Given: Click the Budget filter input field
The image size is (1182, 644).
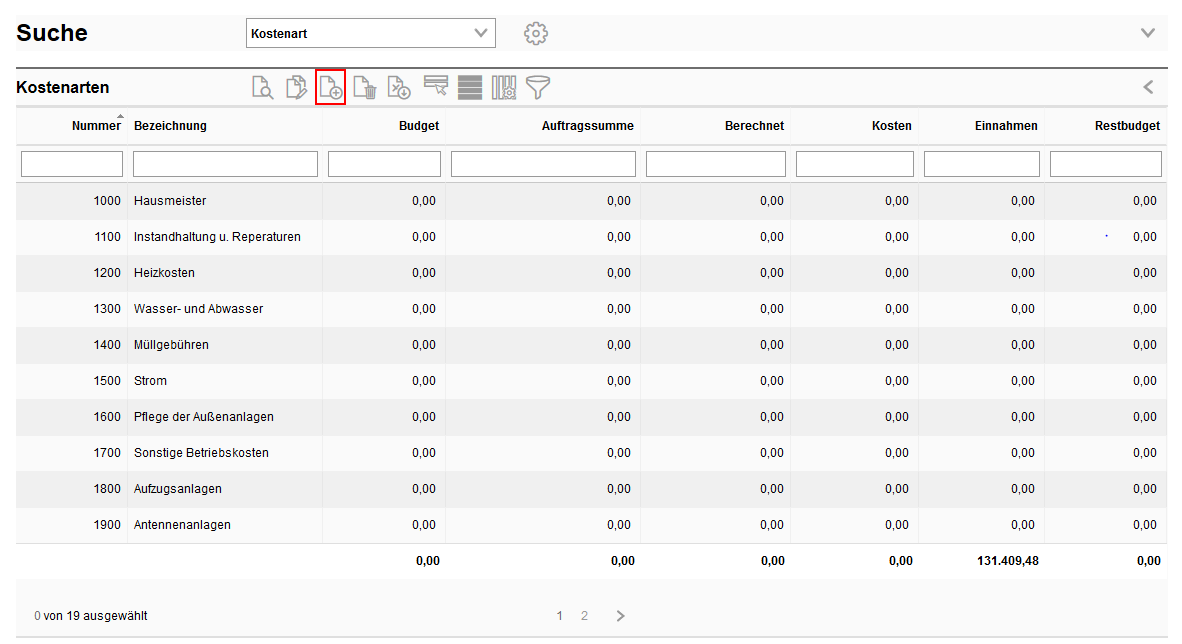Looking at the screenshot, I should 384,164.
